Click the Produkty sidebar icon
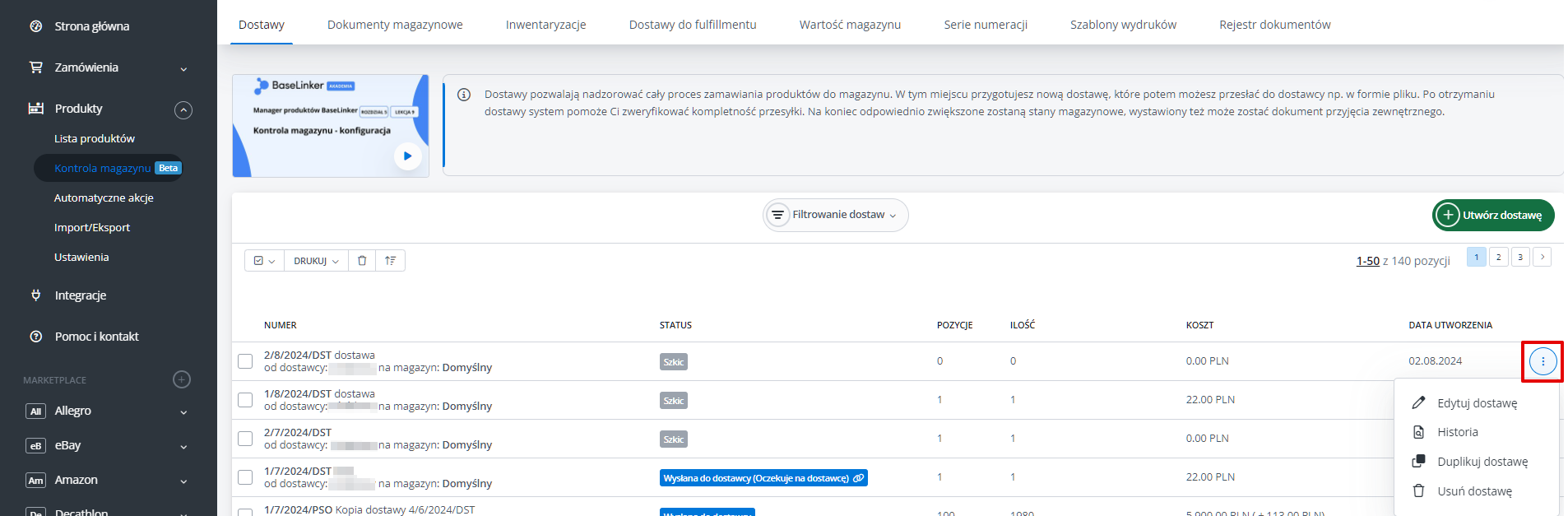This screenshot has height=516, width=1568. coord(35,109)
